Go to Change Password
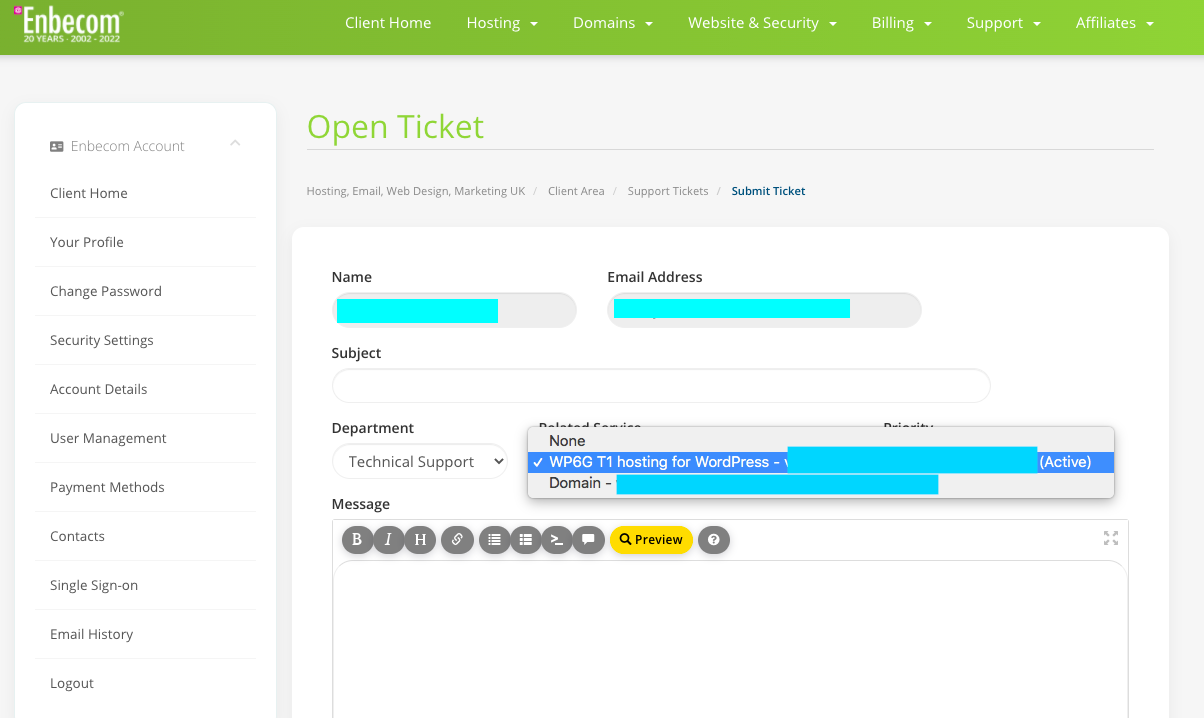 106,291
